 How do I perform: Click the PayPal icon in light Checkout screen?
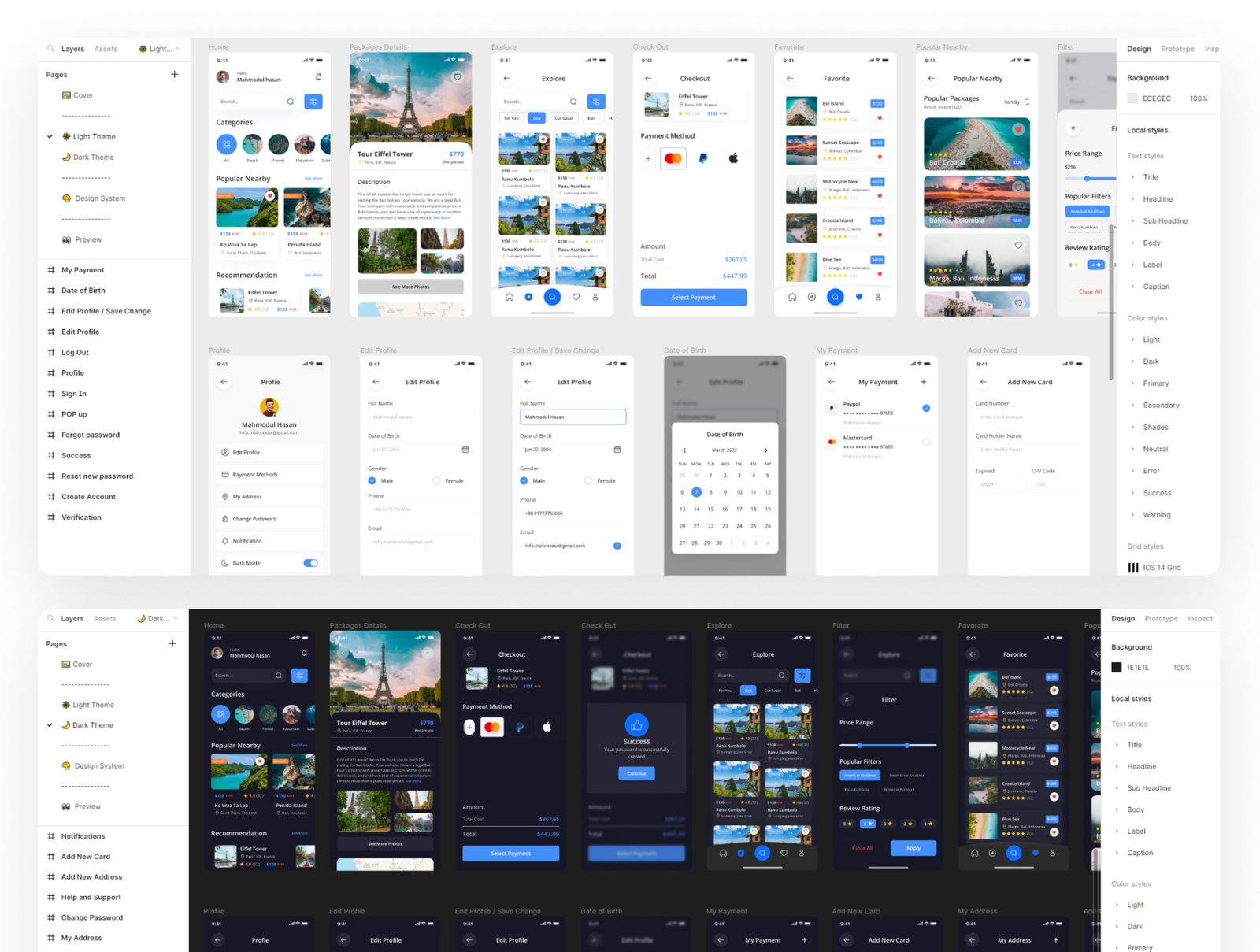click(x=703, y=158)
